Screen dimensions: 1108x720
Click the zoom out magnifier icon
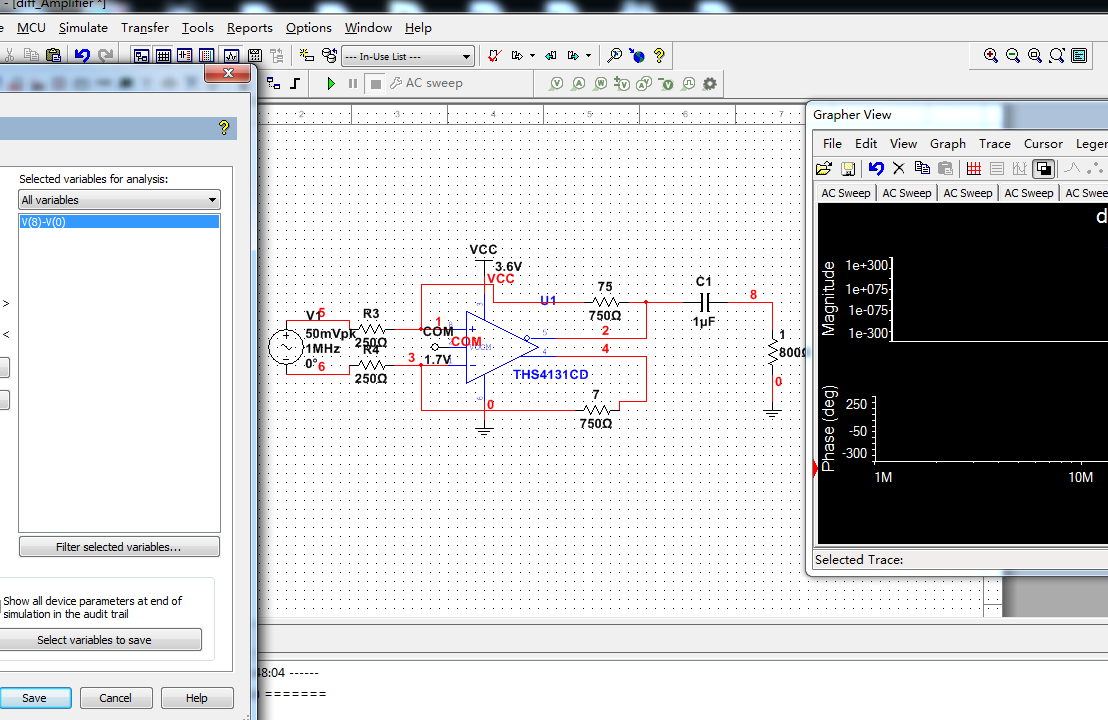point(1012,56)
